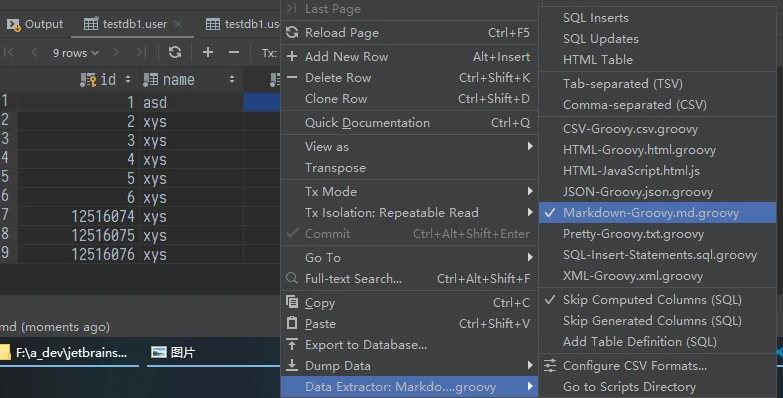
Task: Close the testdb1.user tab
Action: tap(178, 24)
